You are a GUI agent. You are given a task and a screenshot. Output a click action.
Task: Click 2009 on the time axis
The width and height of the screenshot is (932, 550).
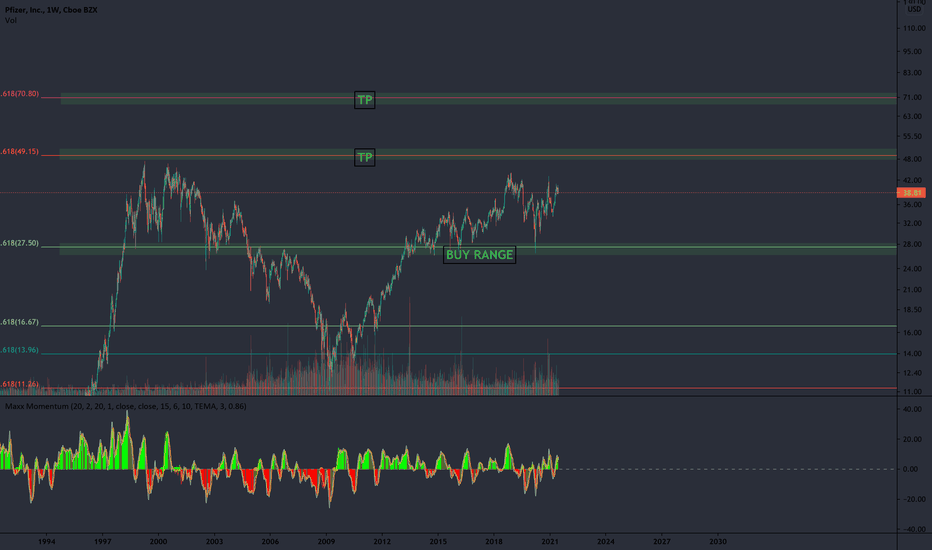tap(326, 542)
